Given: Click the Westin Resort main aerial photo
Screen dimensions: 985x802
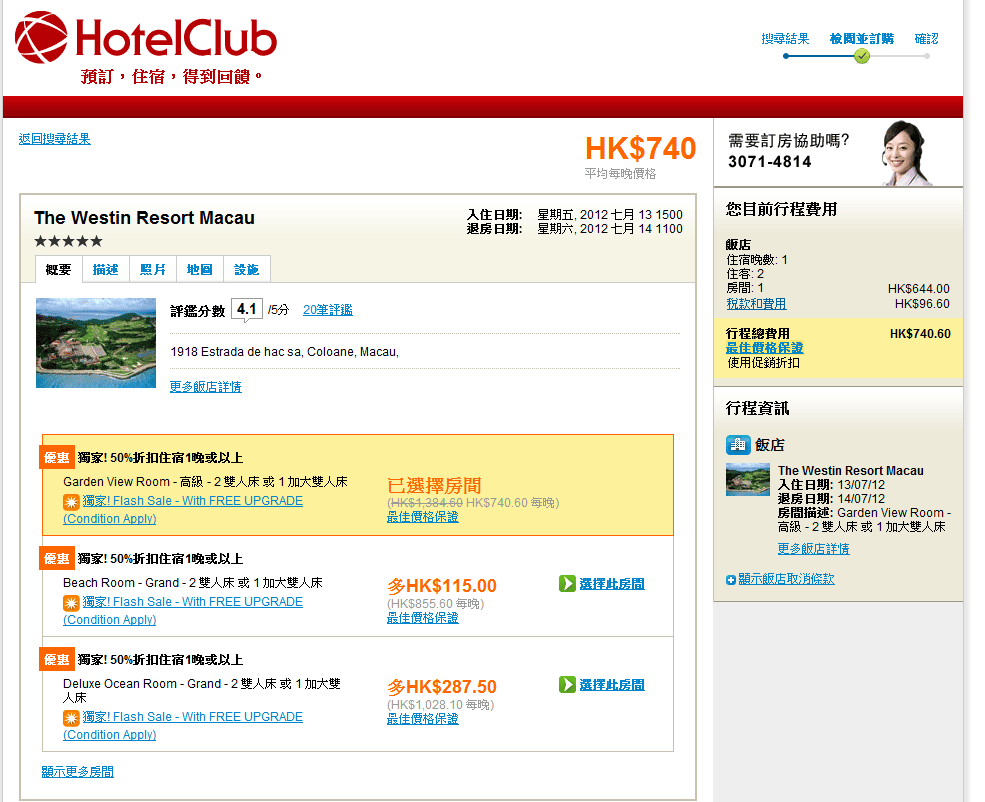Looking at the screenshot, I should [x=96, y=343].
